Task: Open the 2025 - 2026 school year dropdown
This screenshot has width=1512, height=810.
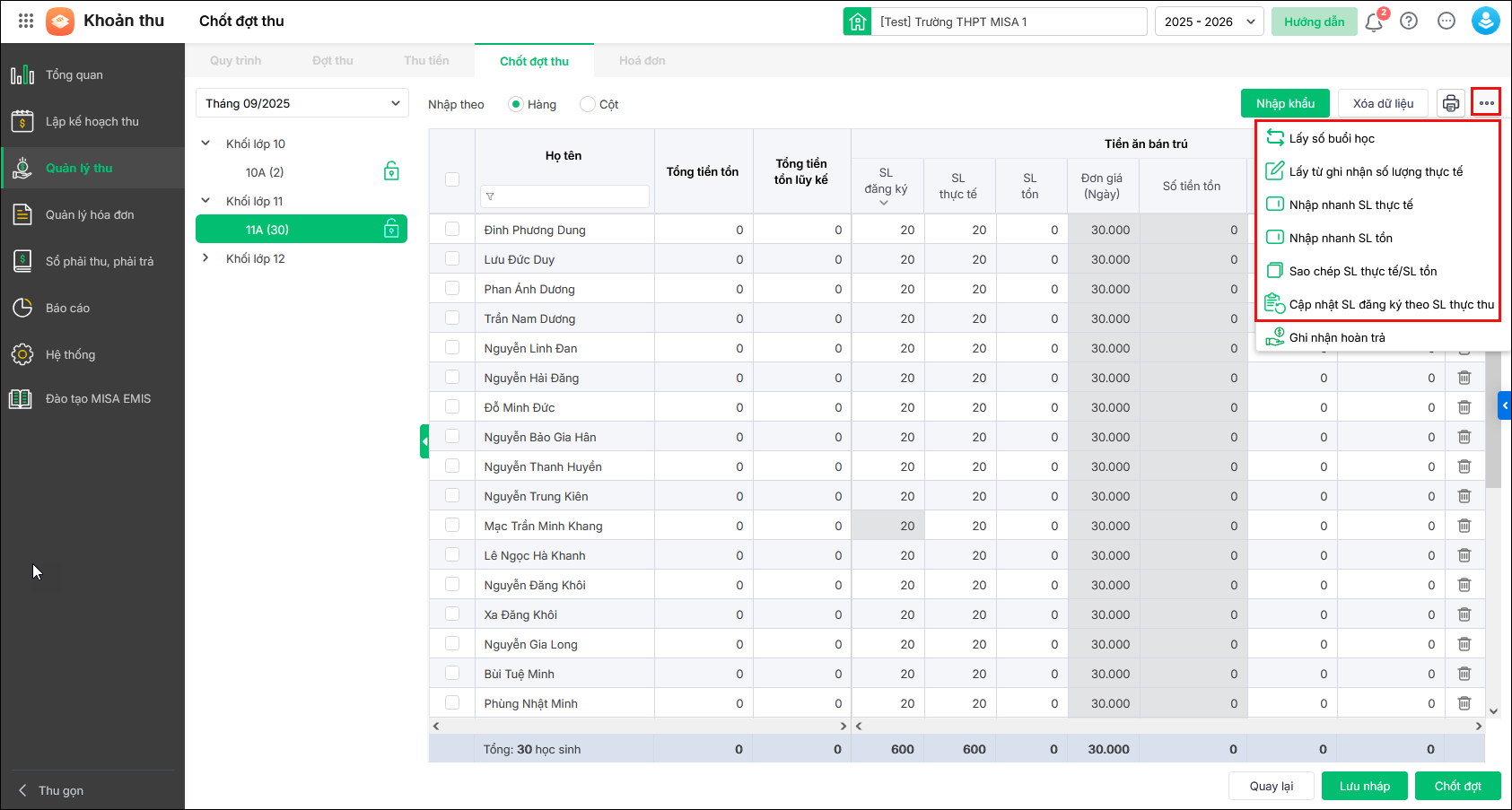Action: [x=1209, y=22]
